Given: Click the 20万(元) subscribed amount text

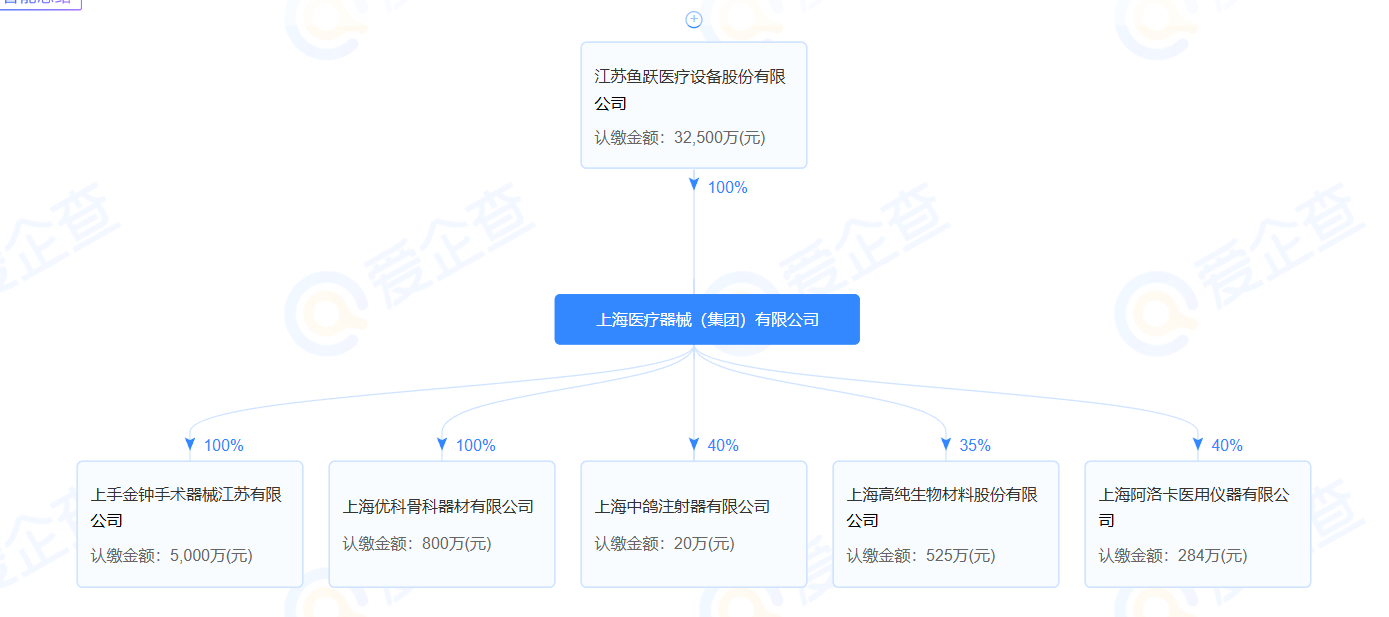Looking at the screenshot, I should (704, 544).
